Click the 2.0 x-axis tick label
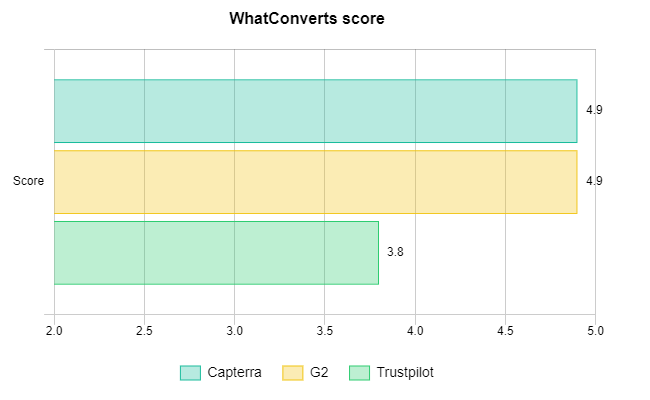This screenshot has width=650, height=400. 54,331
